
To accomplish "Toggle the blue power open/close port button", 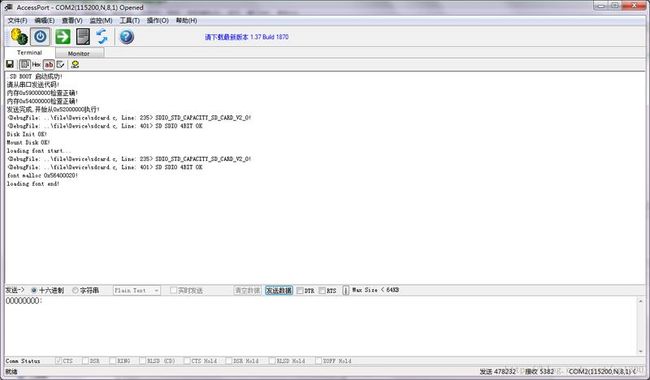I will click(40, 36).
